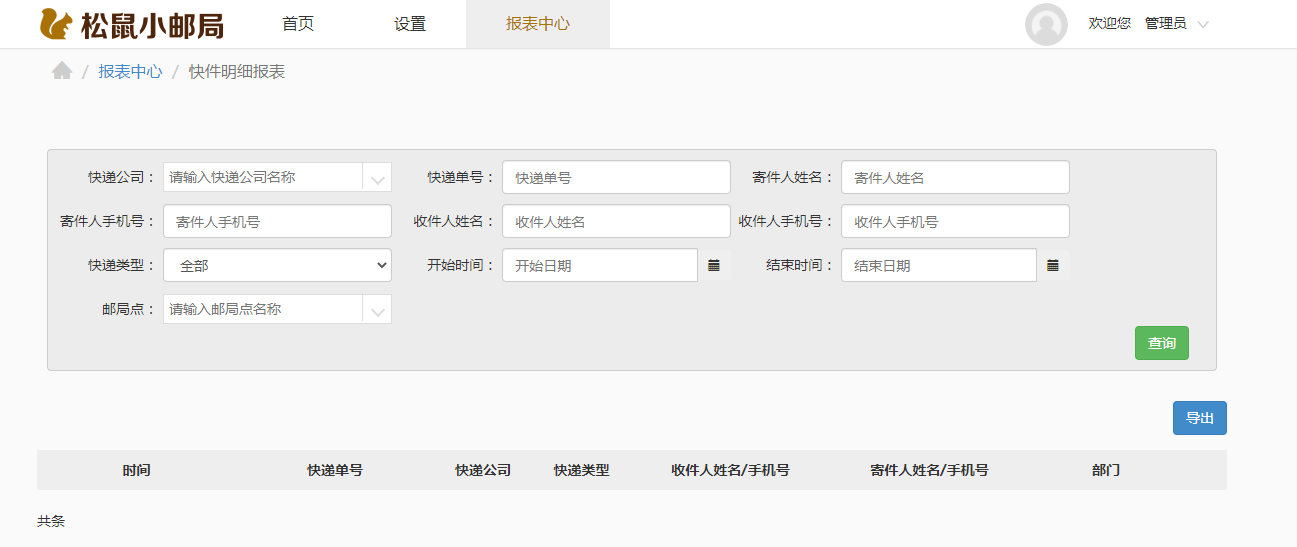This screenshot has height=547, width=1297.
Task: Focus the 寄件人手机号 input field
Action: coord(278,221)
